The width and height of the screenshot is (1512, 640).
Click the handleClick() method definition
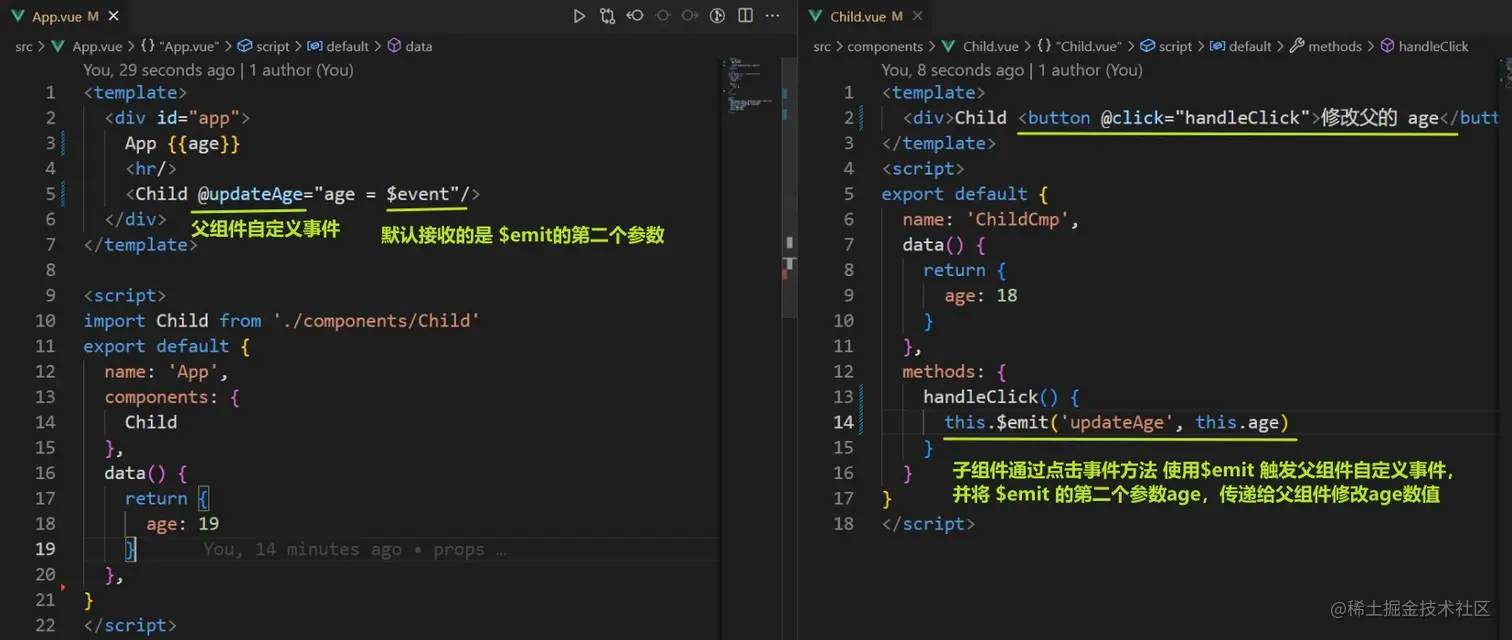tap(990, 397)
